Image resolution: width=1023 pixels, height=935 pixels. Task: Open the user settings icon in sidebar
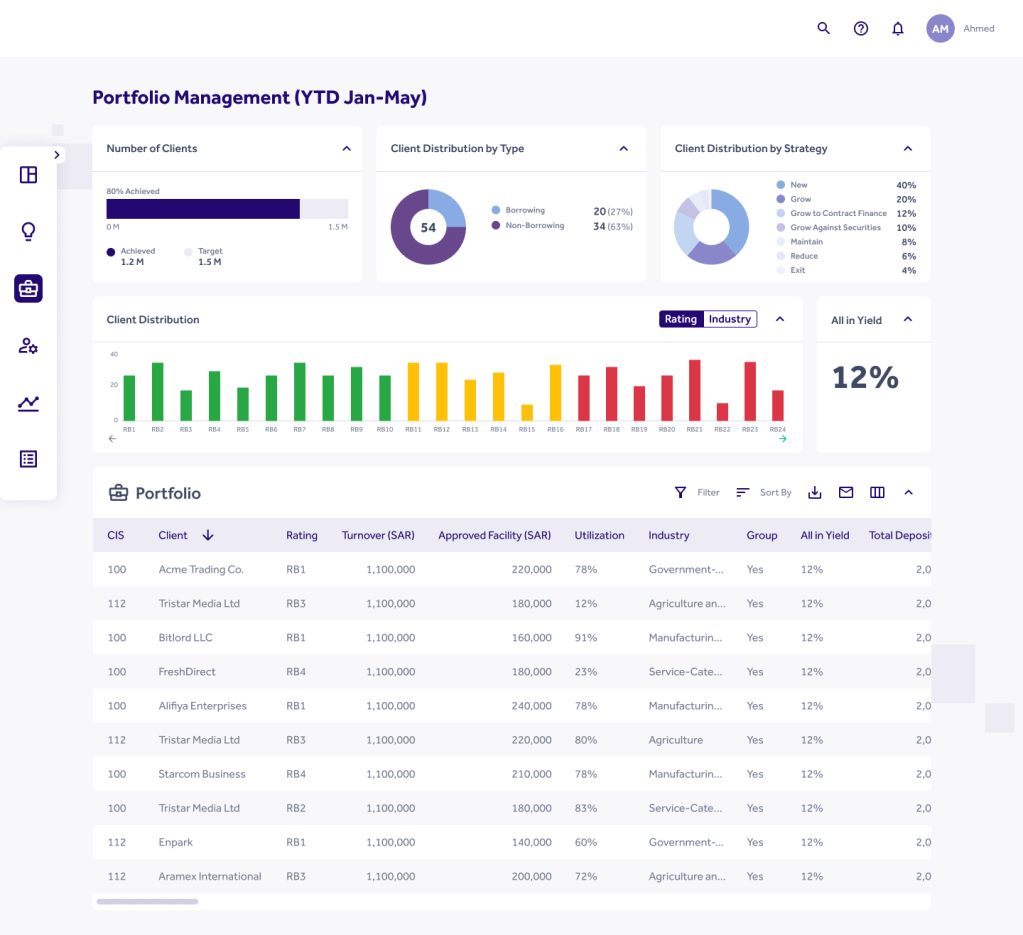28,346
